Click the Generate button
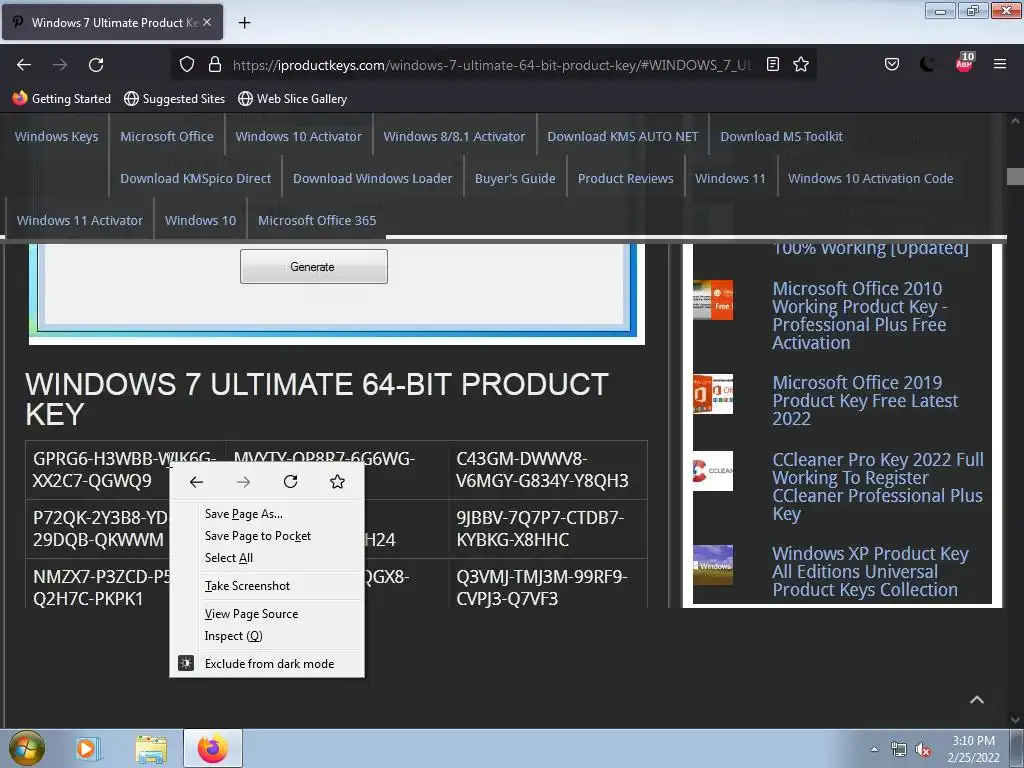 point(313,266)
